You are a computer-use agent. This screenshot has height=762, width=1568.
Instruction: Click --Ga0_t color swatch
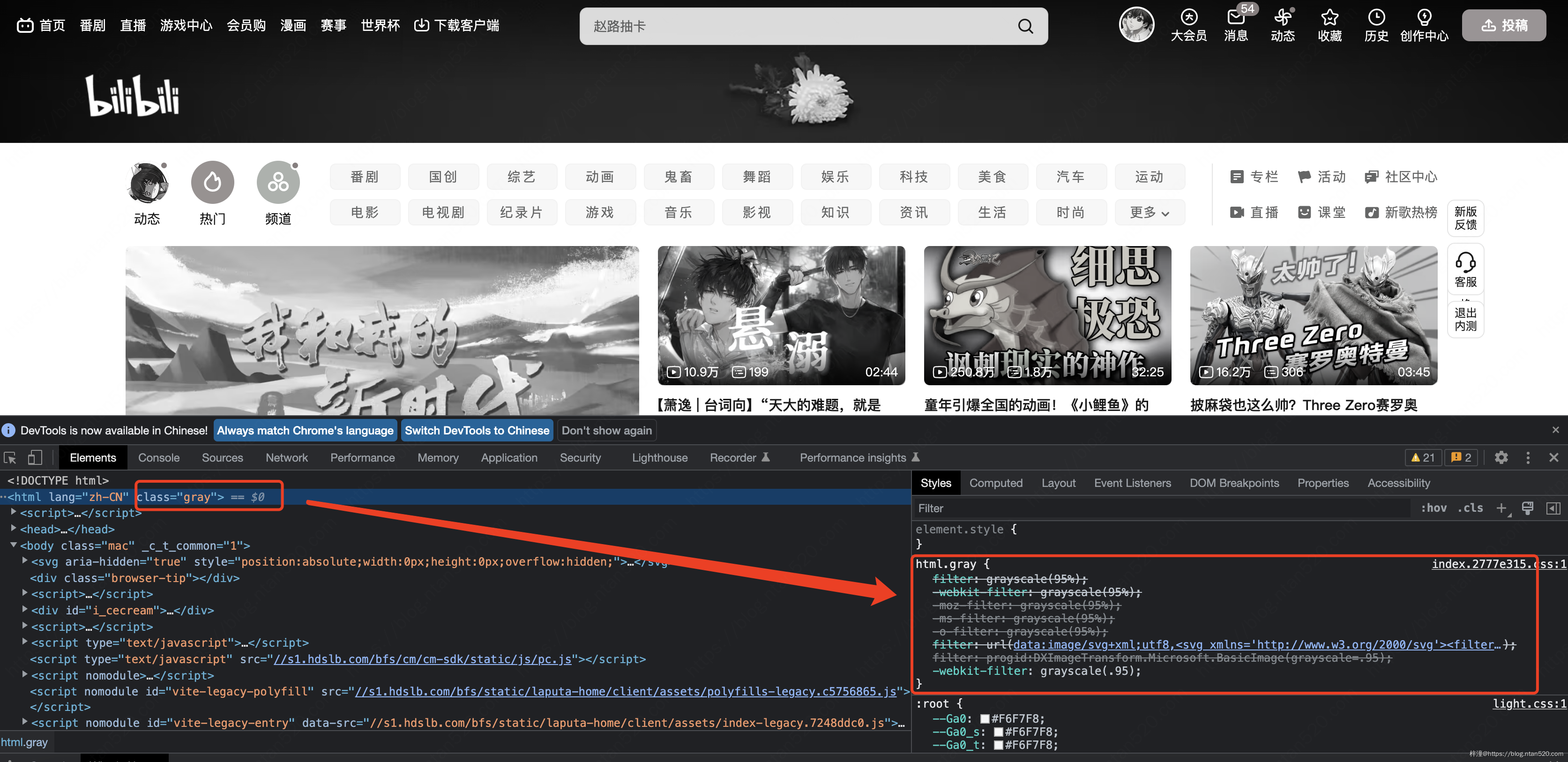click(998, 745)
